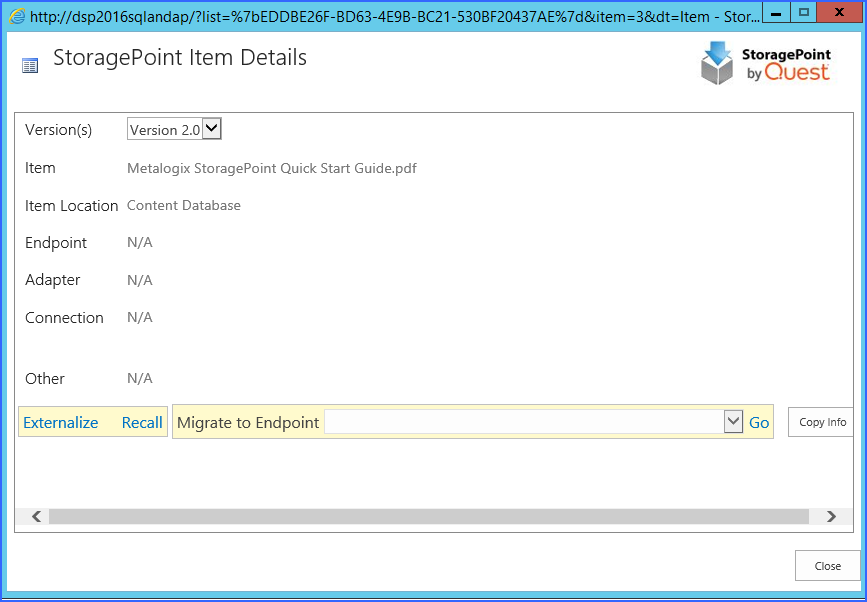The height and width of the screenshot is (602, 867).
Task: Open the Version 2.0 dropdown
Action: (174, 130)
